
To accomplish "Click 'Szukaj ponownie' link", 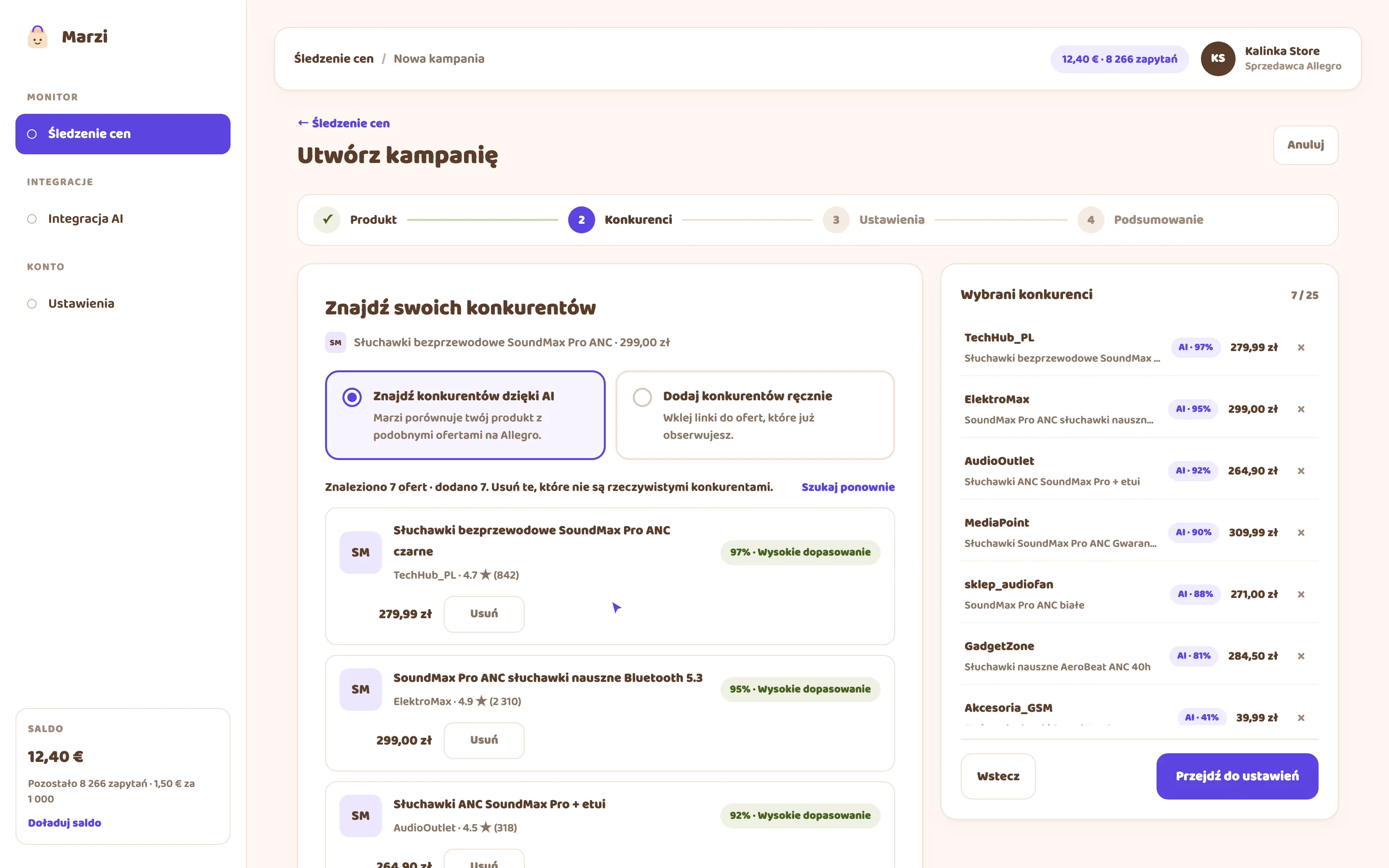I will (x=848, y=488).
